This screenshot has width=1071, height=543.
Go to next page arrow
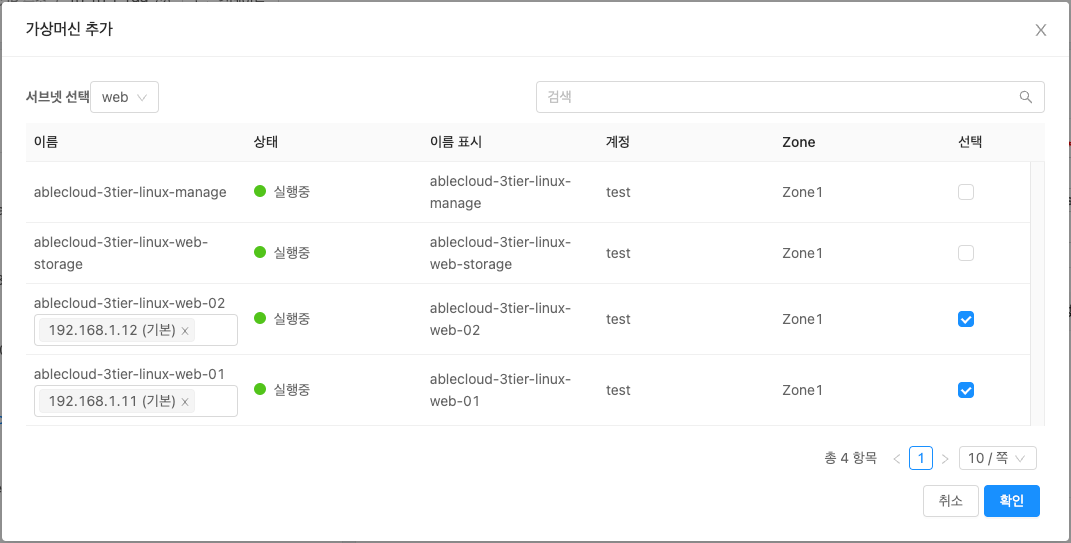point(945,459)
